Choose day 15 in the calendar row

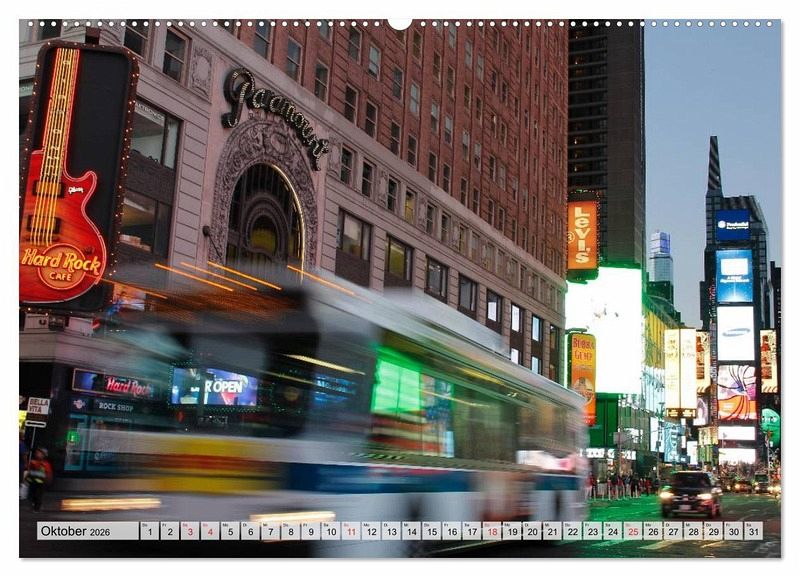[x=432, y=531]
